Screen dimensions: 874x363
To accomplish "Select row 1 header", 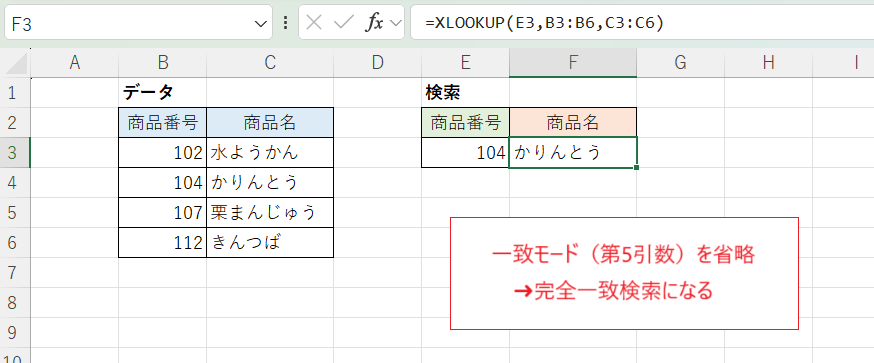I will (x=15, y=93).
